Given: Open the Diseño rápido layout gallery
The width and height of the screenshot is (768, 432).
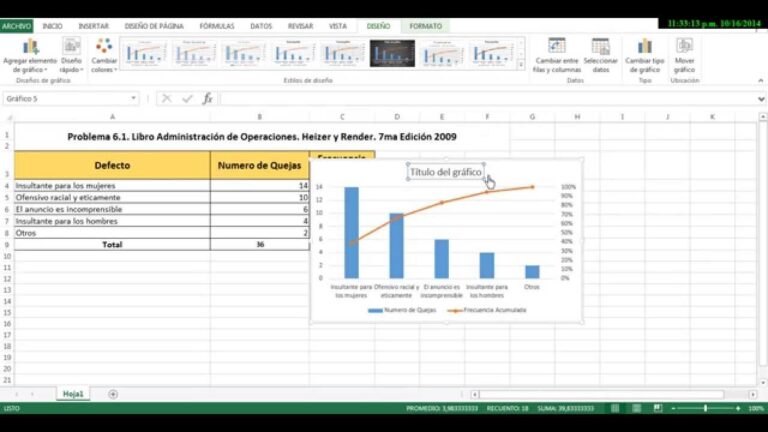Looking at the screenshot, I should [x=71, y=54].
